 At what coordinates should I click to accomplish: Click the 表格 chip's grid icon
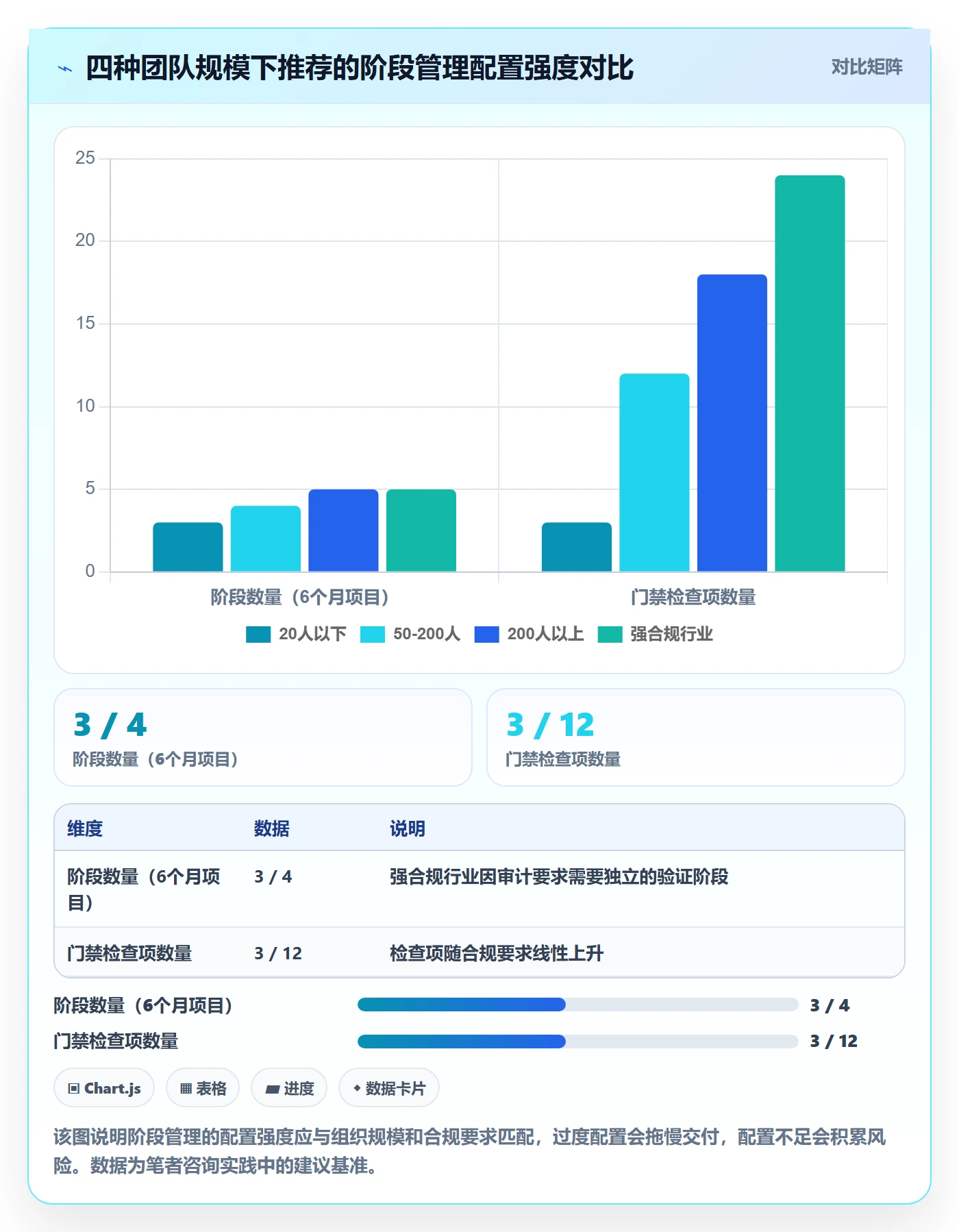click(186, 1089)
